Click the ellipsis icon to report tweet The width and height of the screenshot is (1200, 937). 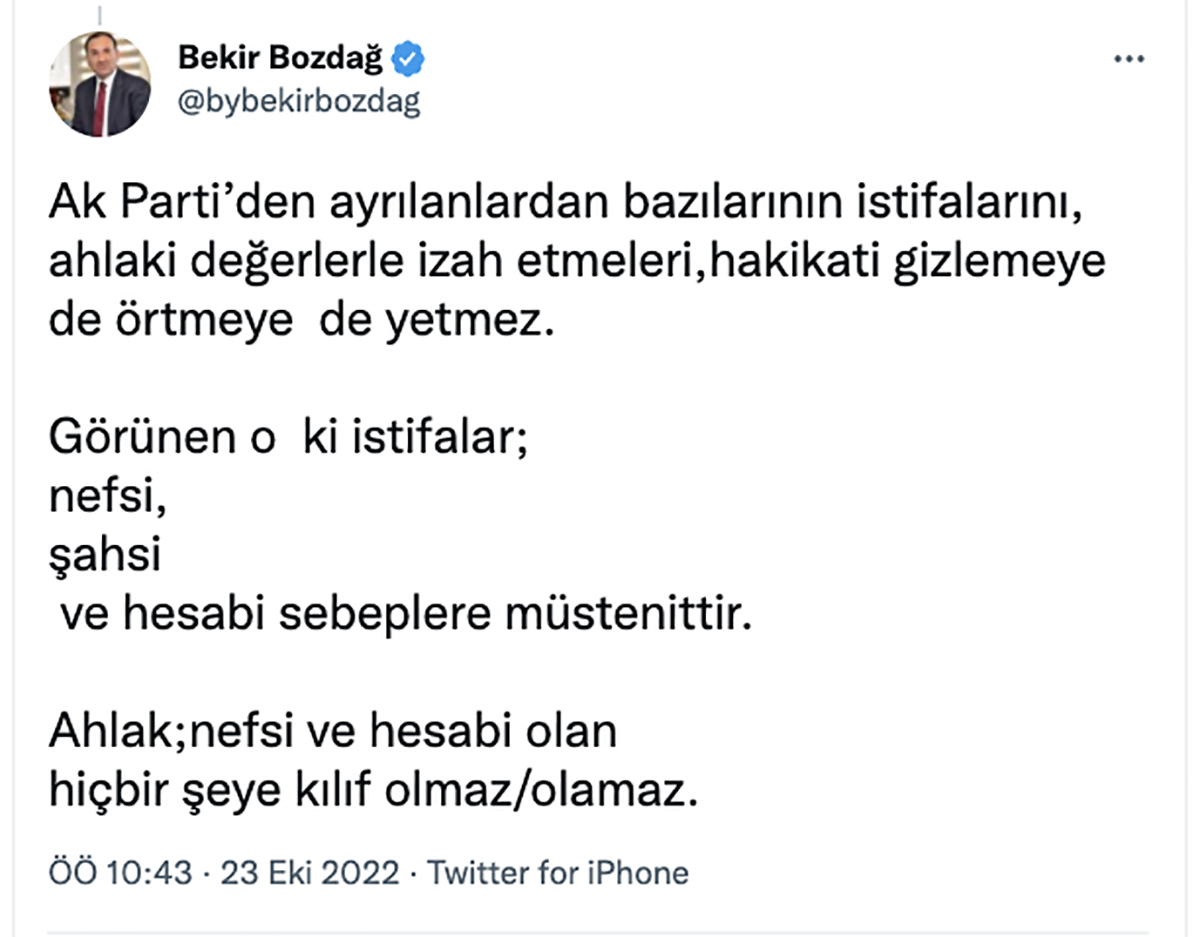(1130, 60)
